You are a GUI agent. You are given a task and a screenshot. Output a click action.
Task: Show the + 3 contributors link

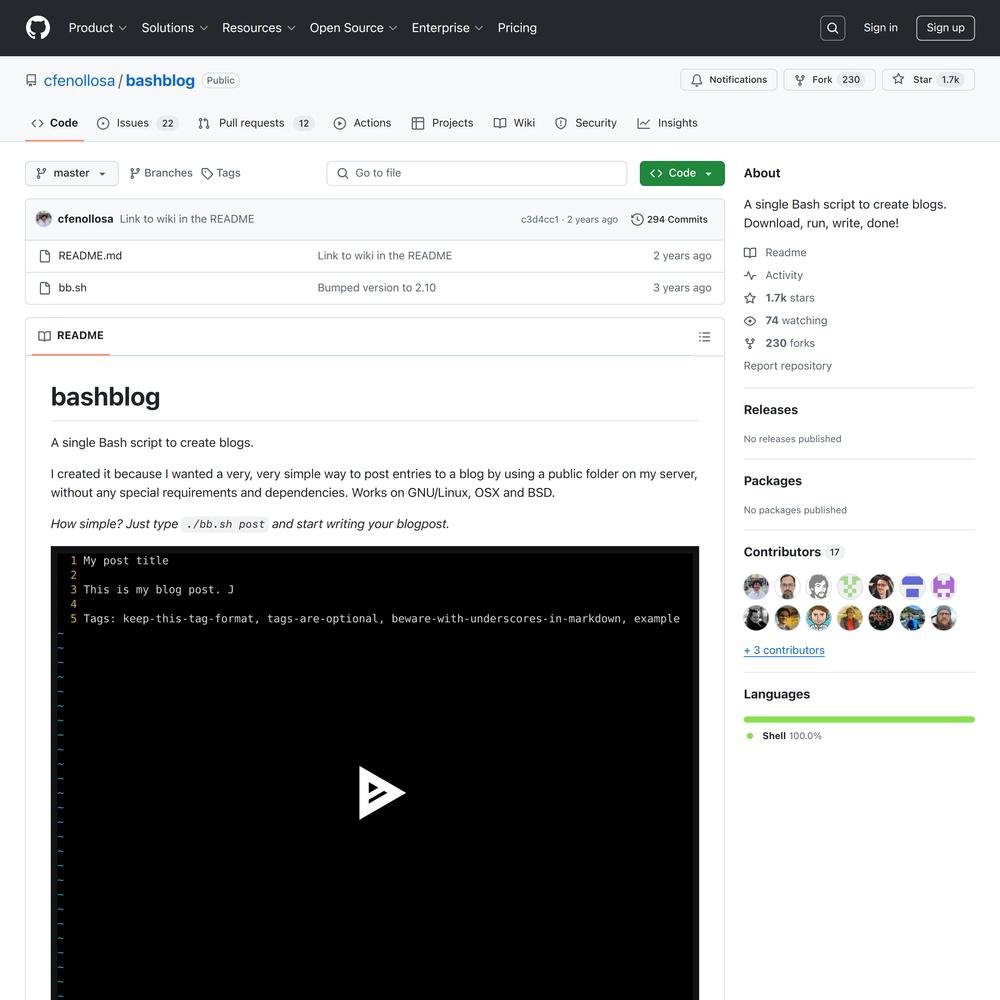[x=784, y=651]
